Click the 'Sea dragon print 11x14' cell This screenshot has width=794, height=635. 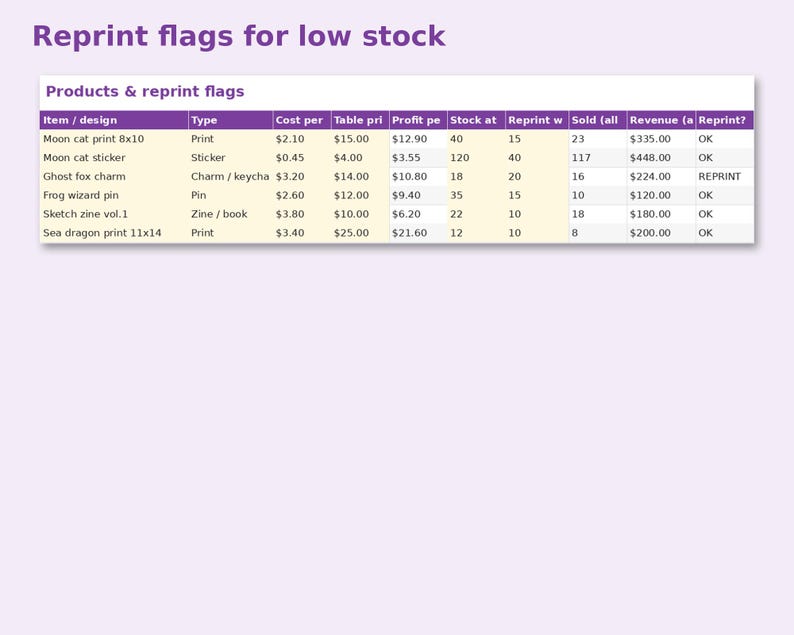tap(114, 233)
